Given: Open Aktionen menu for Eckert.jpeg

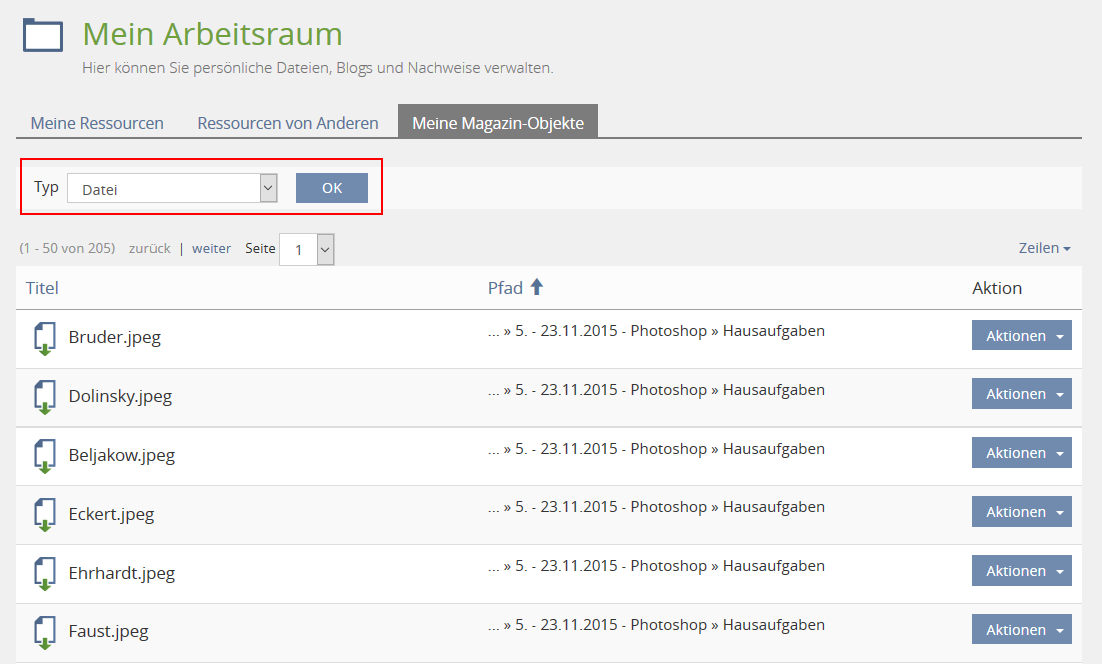Looking at the screenshot, I should coord(1021,512).
